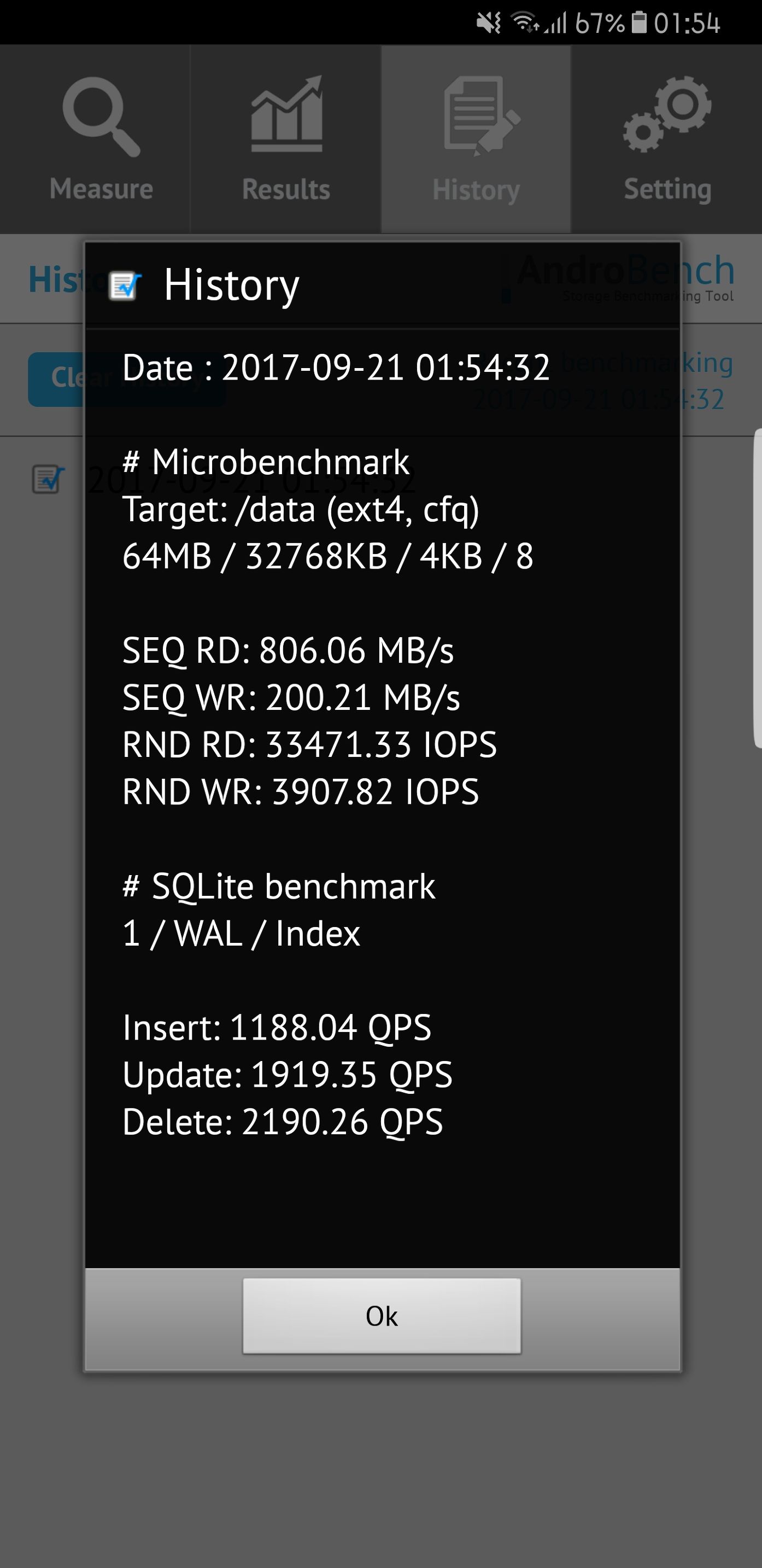Tap the 01:54 clock in status bar
Viewport: 762px width, 1568px height.
687,24
